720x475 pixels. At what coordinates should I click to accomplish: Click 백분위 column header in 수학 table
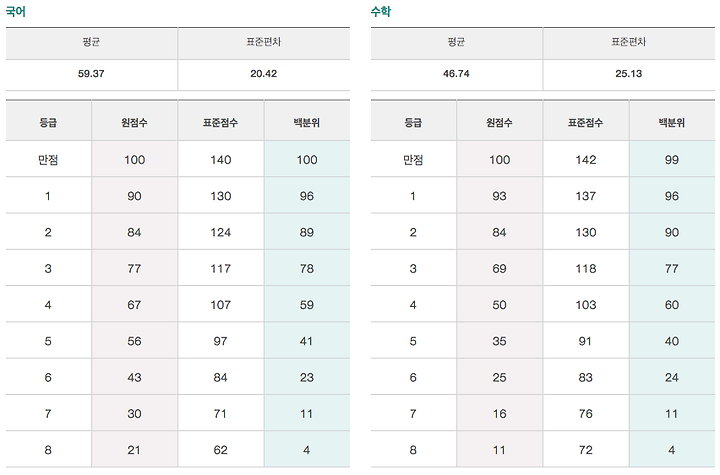[672, 123]
